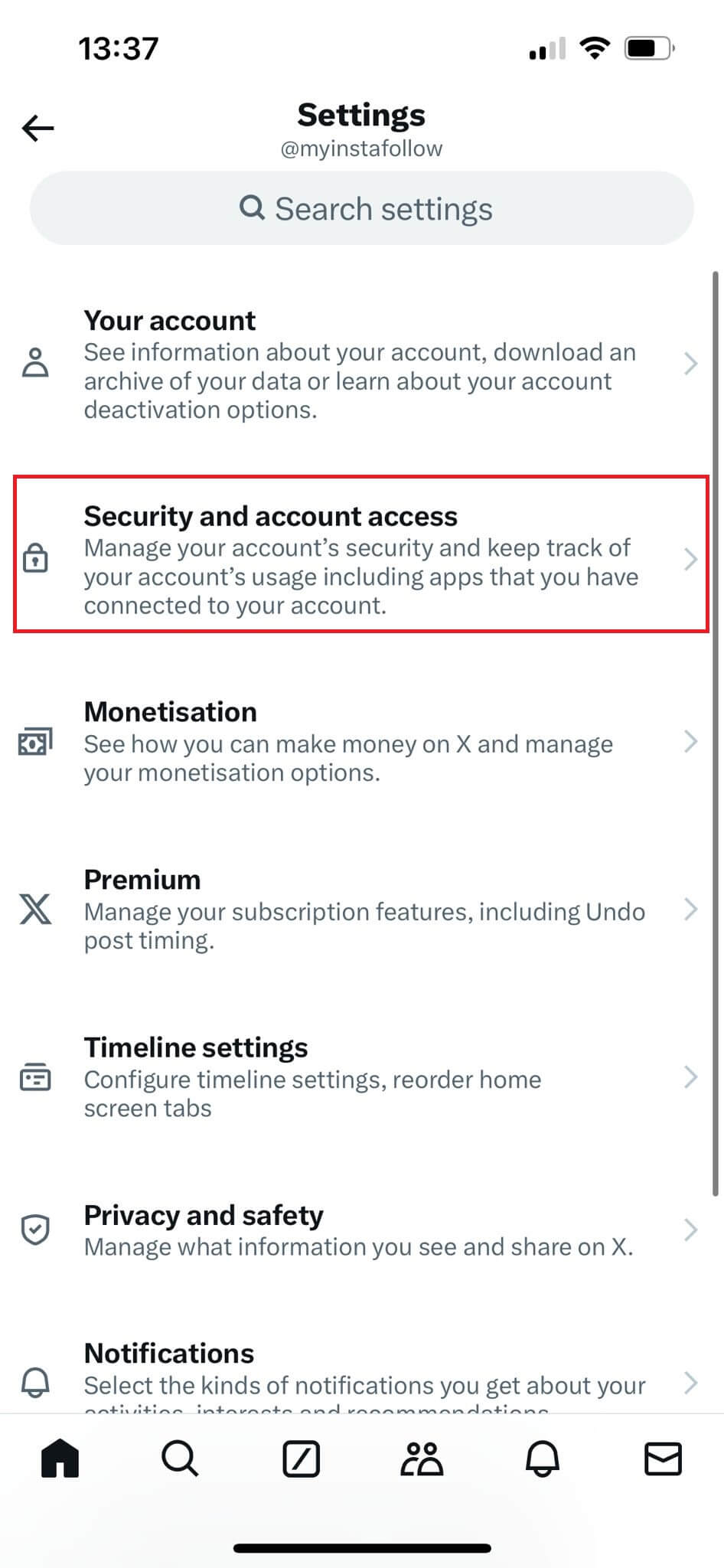Viewport: 724px width, 1568px height.
Task: Open the @myinstafollow account label
Action: (361, 148)
